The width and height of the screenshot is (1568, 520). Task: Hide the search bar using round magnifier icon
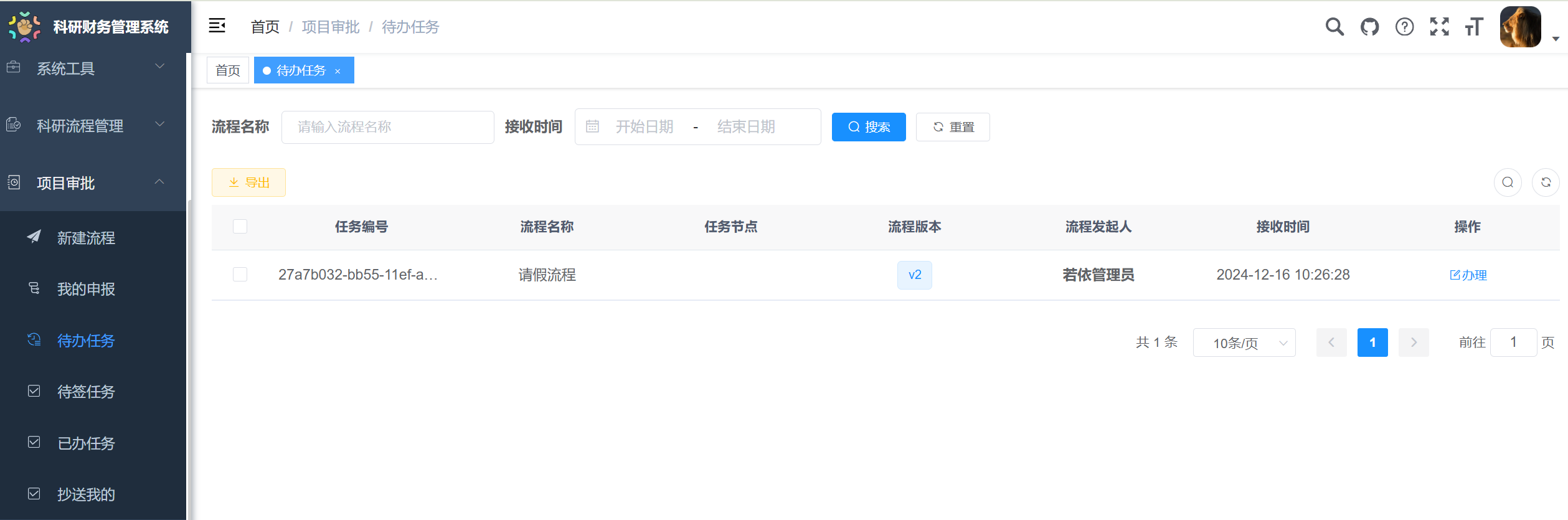tap(1508, 182)
